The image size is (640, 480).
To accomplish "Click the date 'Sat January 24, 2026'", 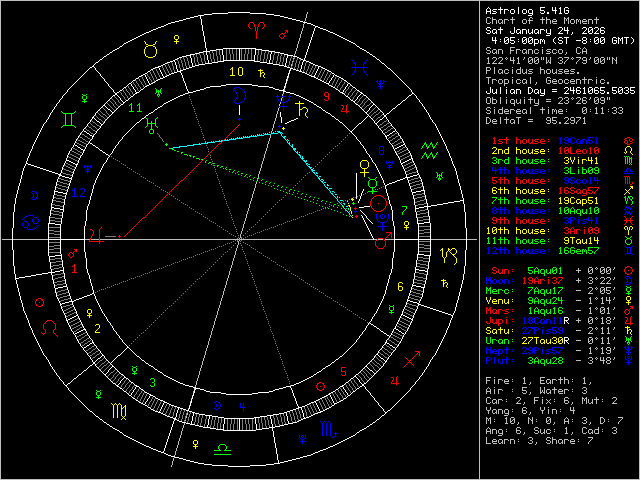I will pyautogui.click(x=545, y=31).
